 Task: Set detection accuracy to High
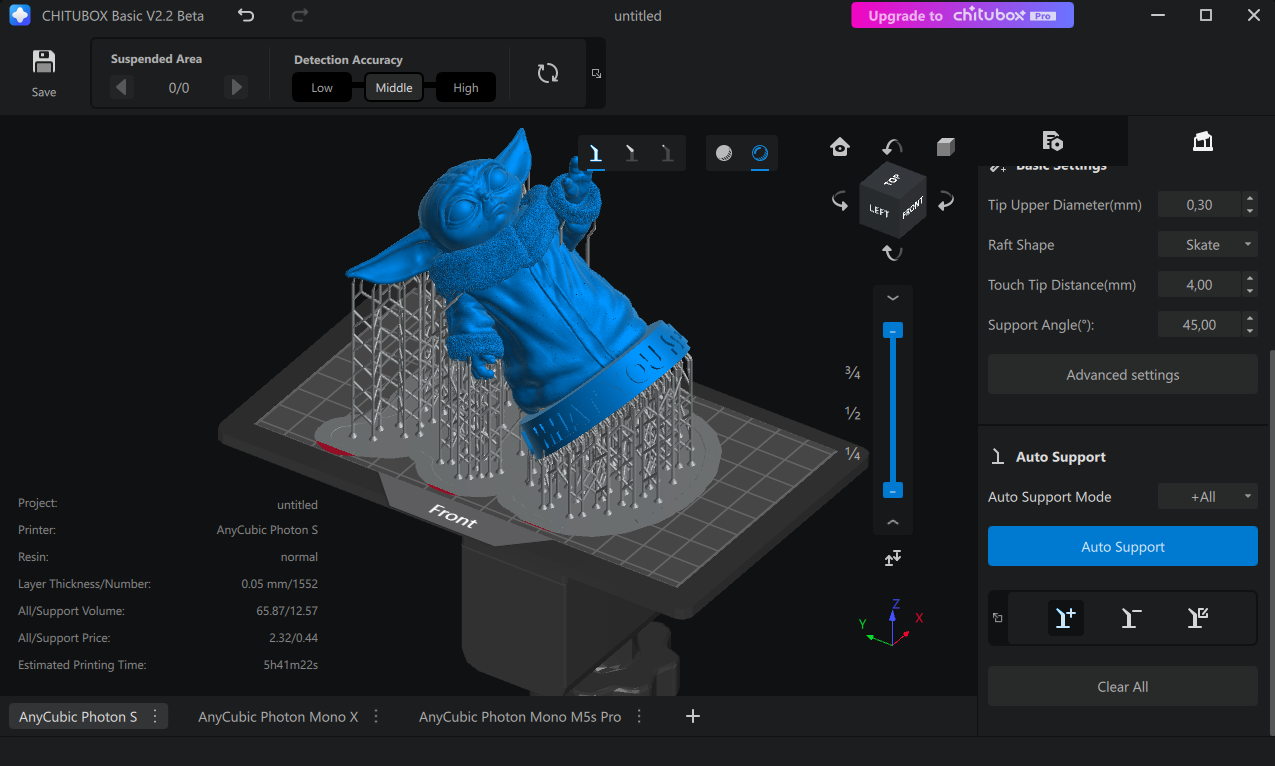[x=466, y=88]
